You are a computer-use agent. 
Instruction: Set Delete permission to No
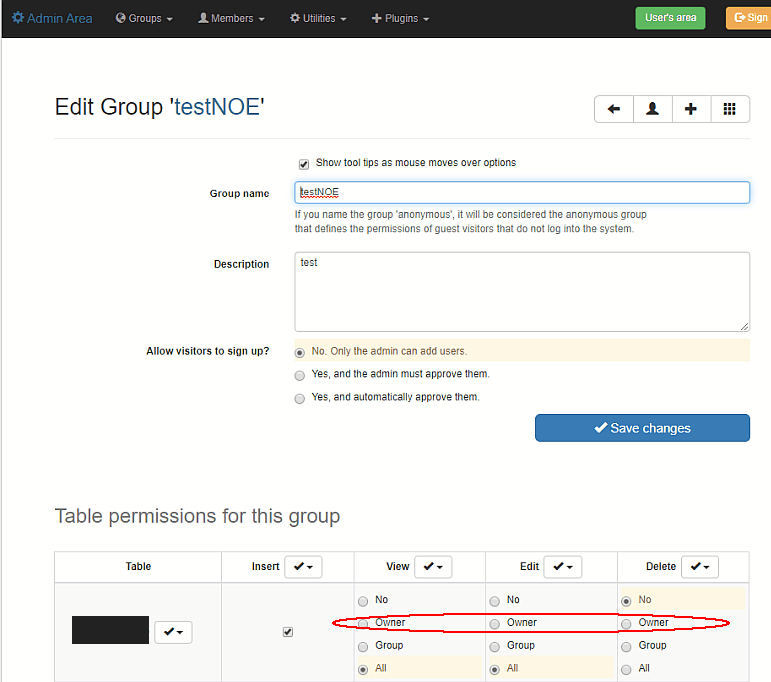[x=626, y=601]
